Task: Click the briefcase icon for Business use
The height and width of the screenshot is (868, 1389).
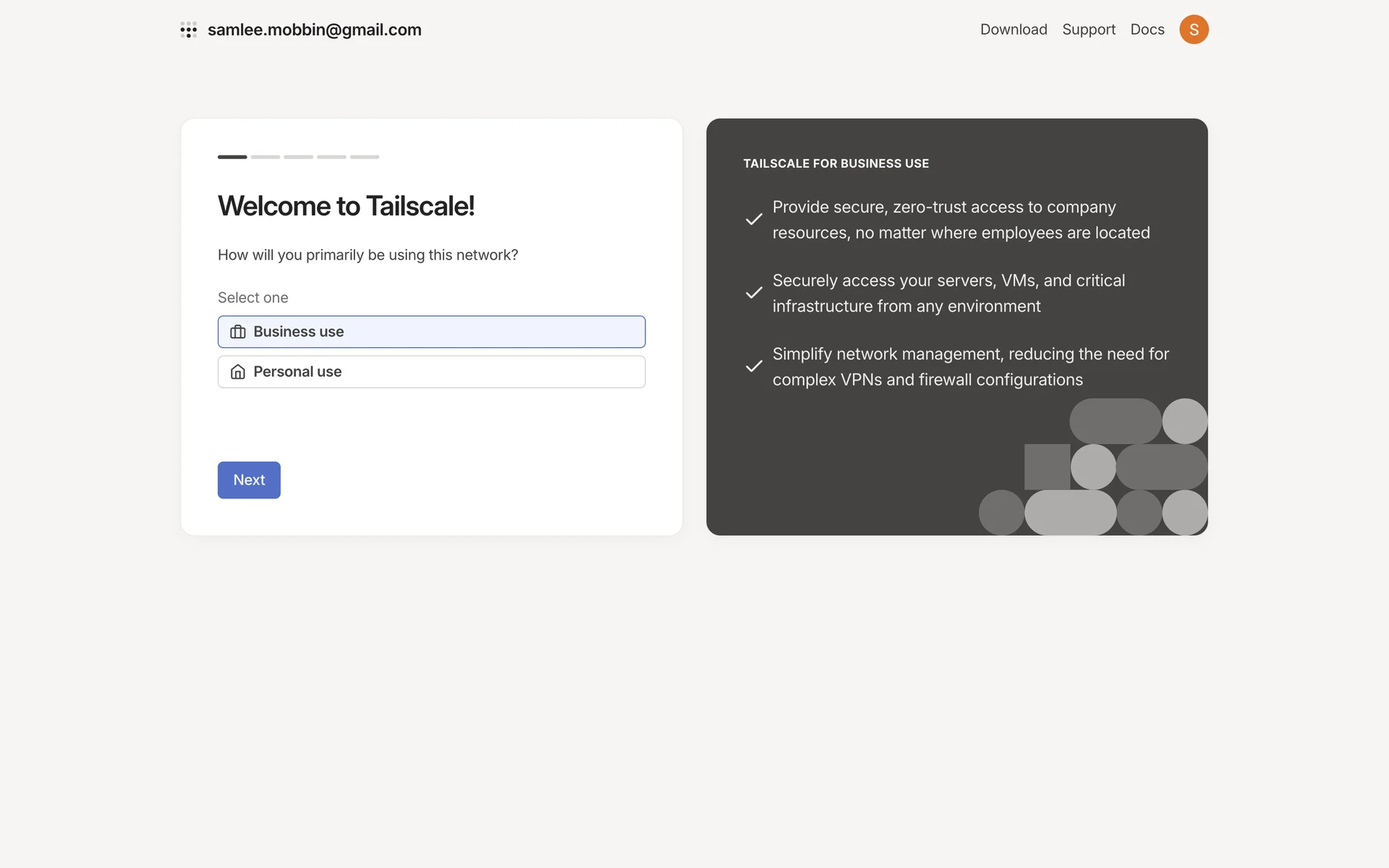Action: [238, 332]
